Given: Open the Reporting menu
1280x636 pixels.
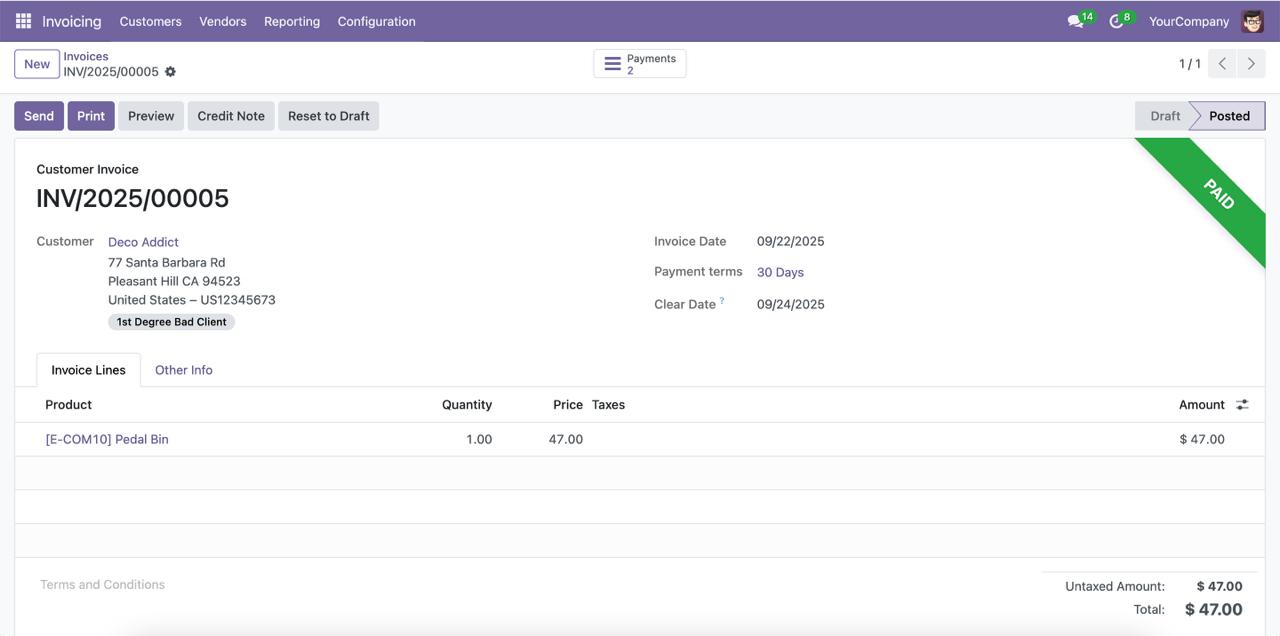Looking at the screenshot, I should tap(292, 21).
